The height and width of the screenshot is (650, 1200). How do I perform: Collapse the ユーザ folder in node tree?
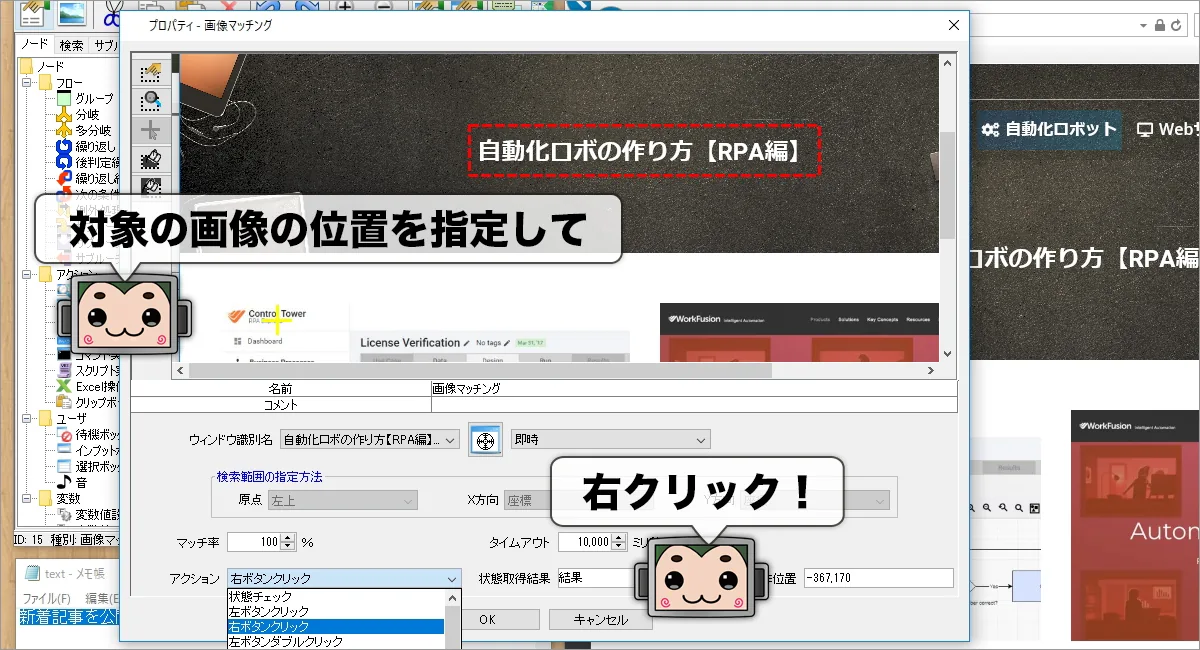27,419
